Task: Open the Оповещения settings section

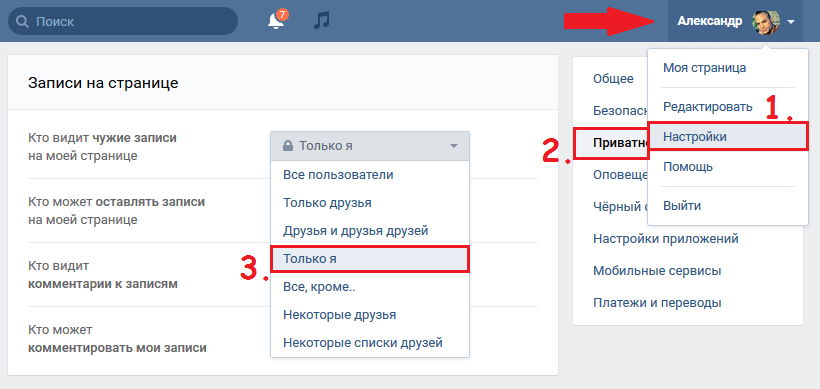Action: pyautogui.click(x=620, y=175)
